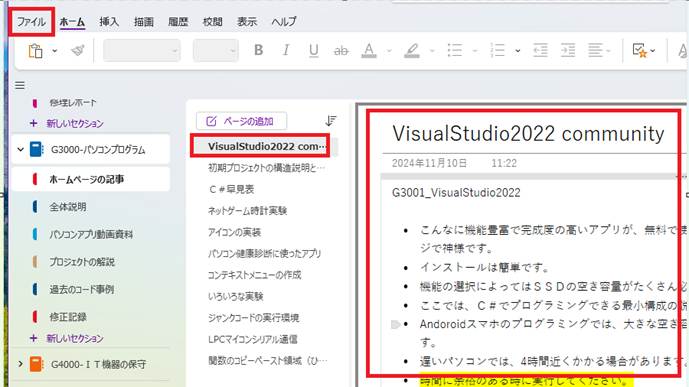The height and width of the screenshot is (387, 689).
Task: Click 新しいセクション above the G3000 notebook
Action: 75,123
